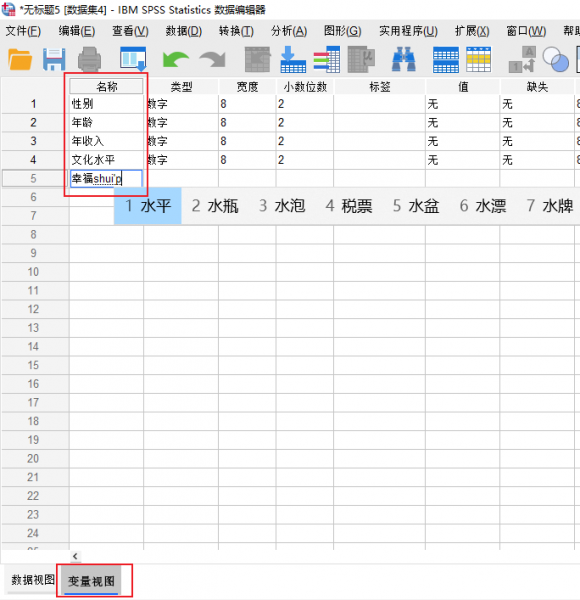580x600 pixels.
Task: Select row header number 3
Action: [34, 141]
